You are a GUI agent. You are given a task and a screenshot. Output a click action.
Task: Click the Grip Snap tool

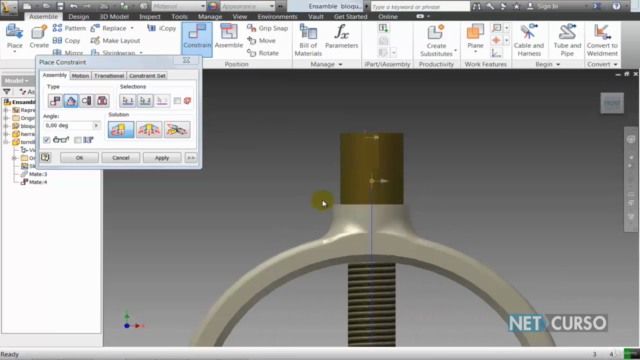[x=267, y=28]
